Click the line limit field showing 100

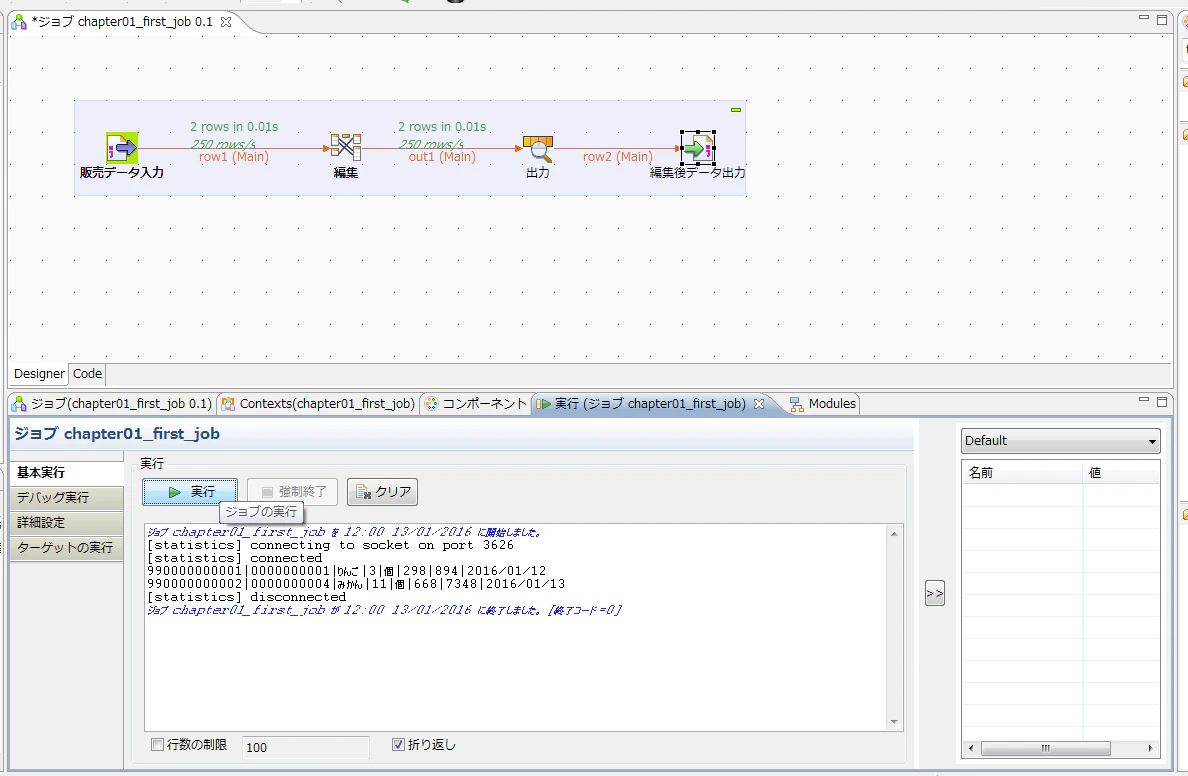click(x=305, y=747)
